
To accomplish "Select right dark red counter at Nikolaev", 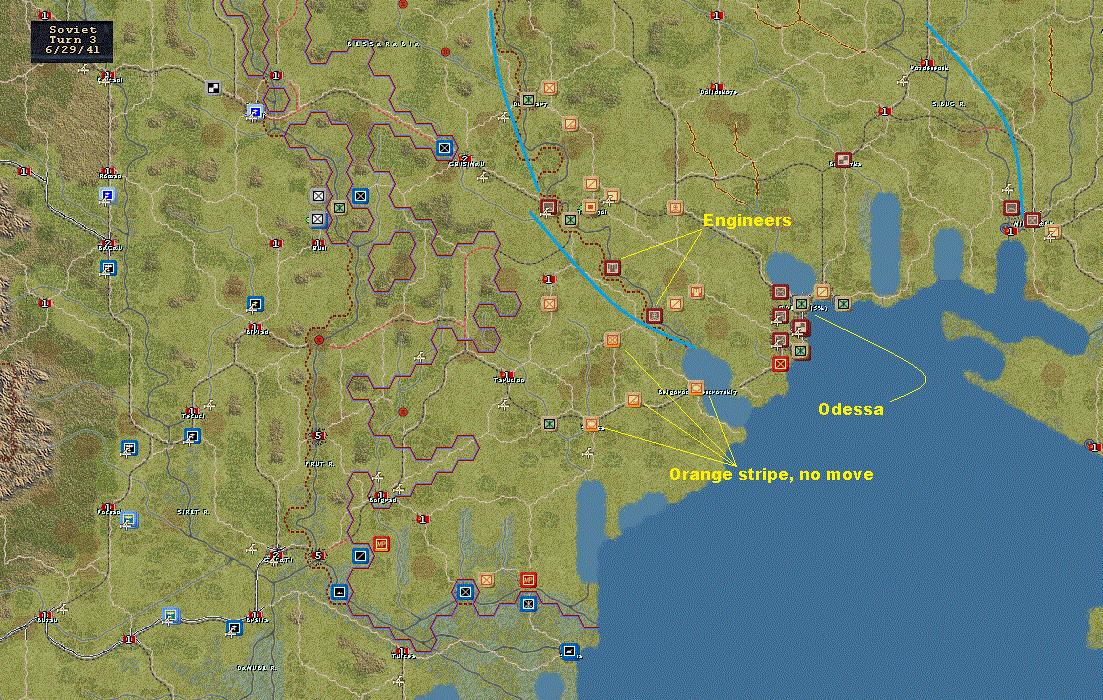I will tap(1032, 219).
